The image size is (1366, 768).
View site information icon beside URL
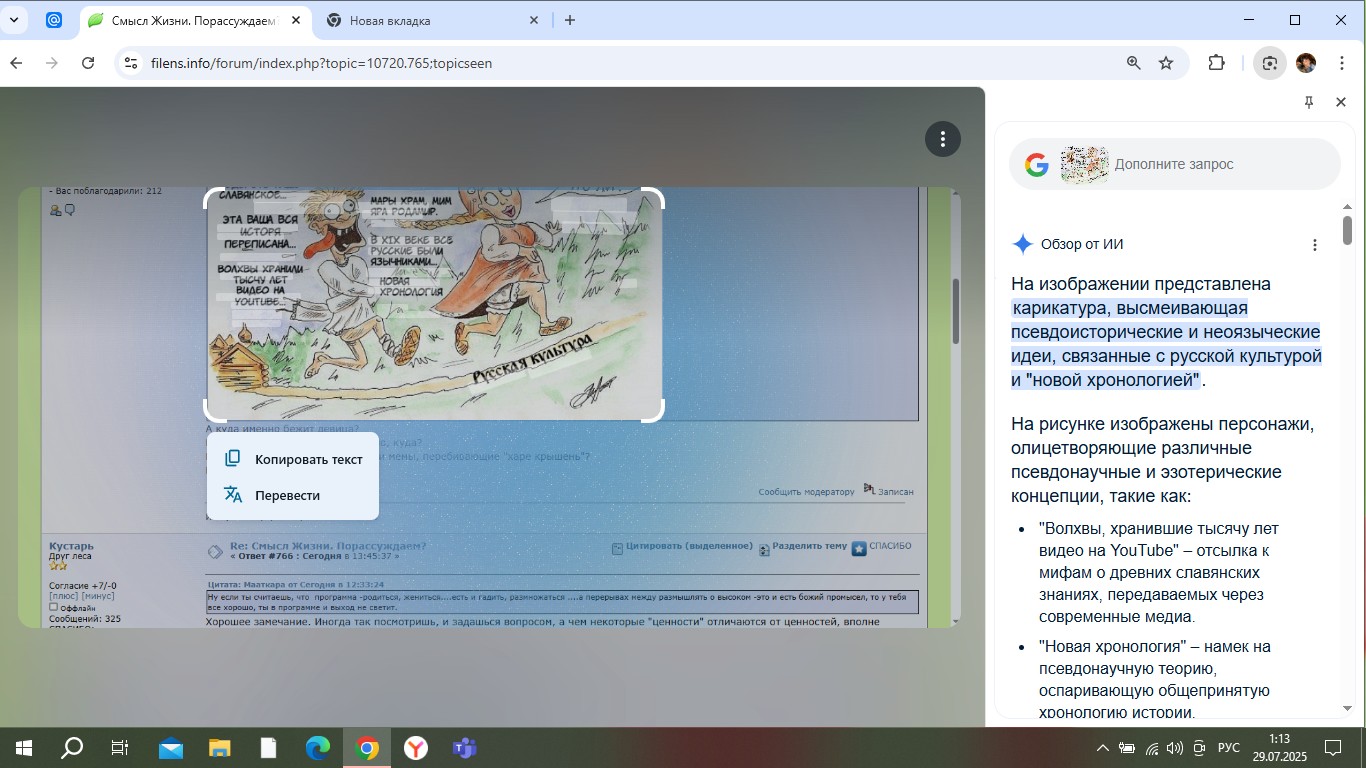click(130, 63)
